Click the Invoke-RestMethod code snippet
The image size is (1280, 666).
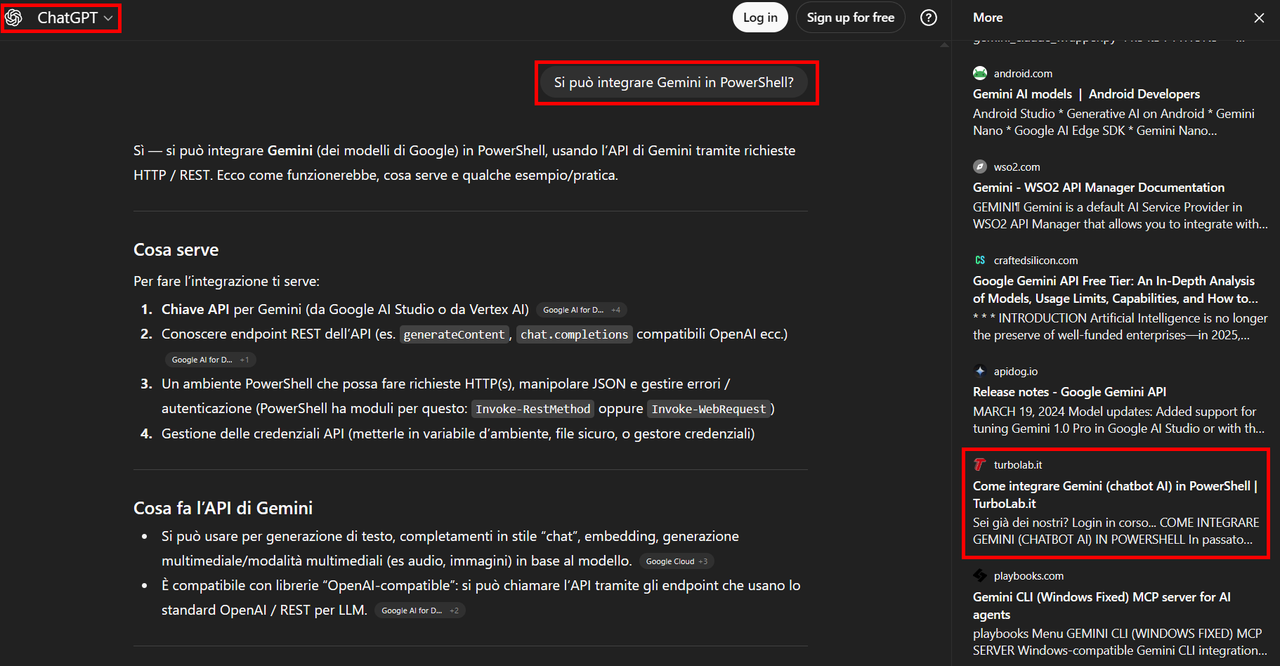pyautogui.click(x=533, y=409)
